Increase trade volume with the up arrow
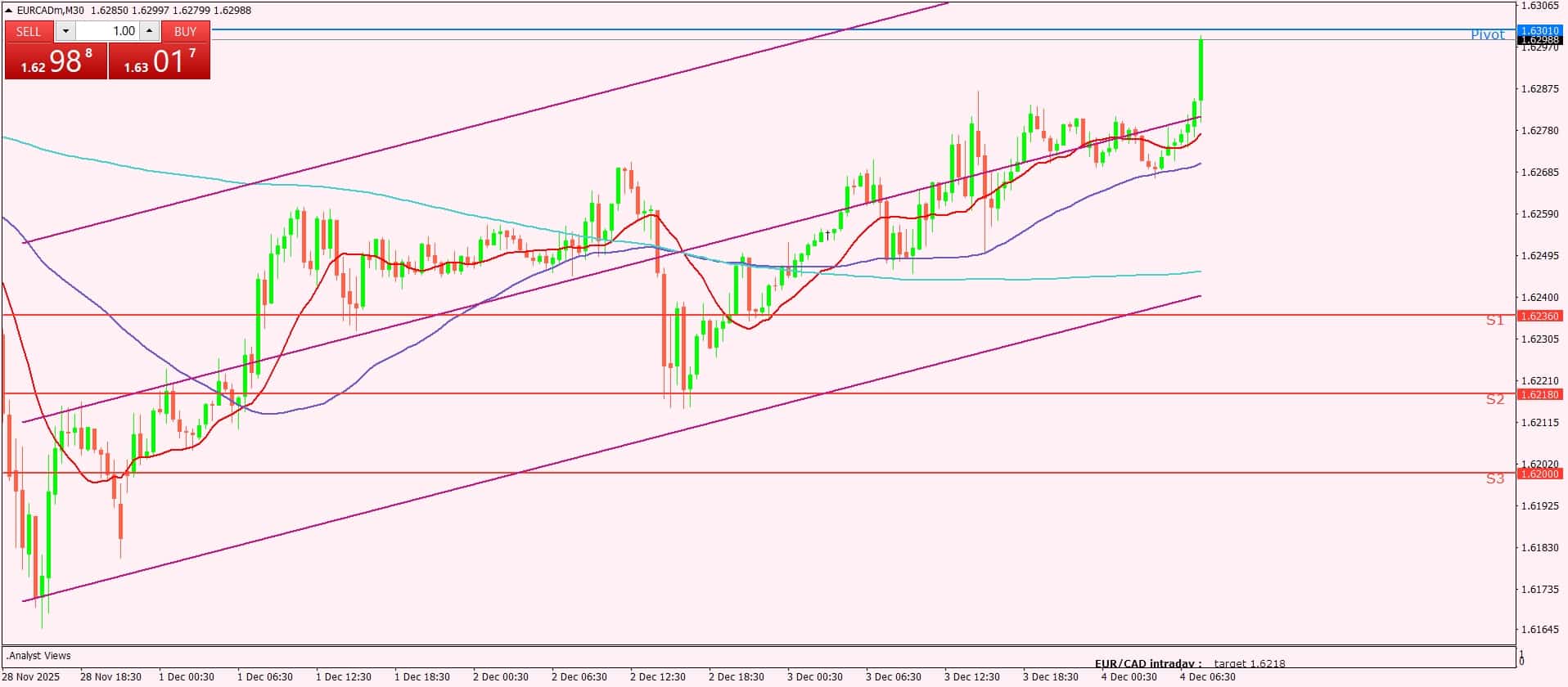 [149, 31]
